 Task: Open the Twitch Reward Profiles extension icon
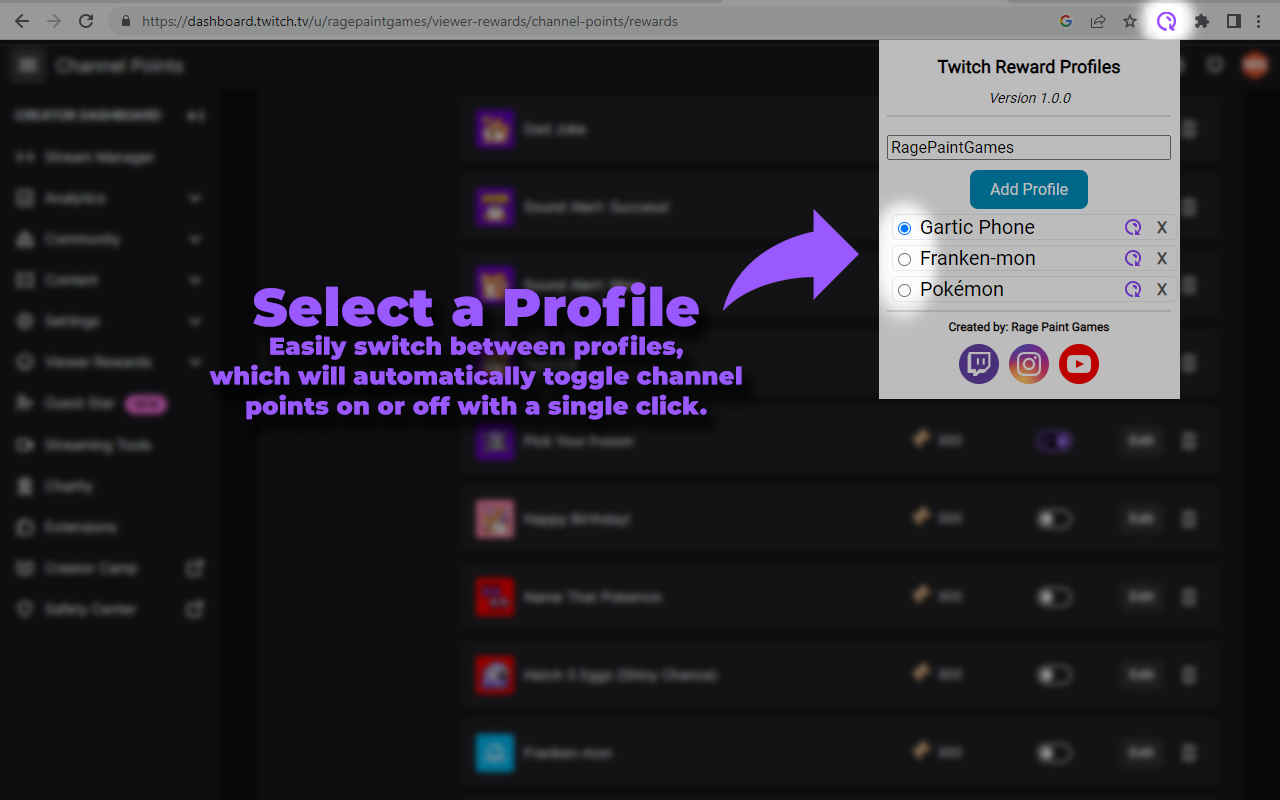(x=1166, y=20)
